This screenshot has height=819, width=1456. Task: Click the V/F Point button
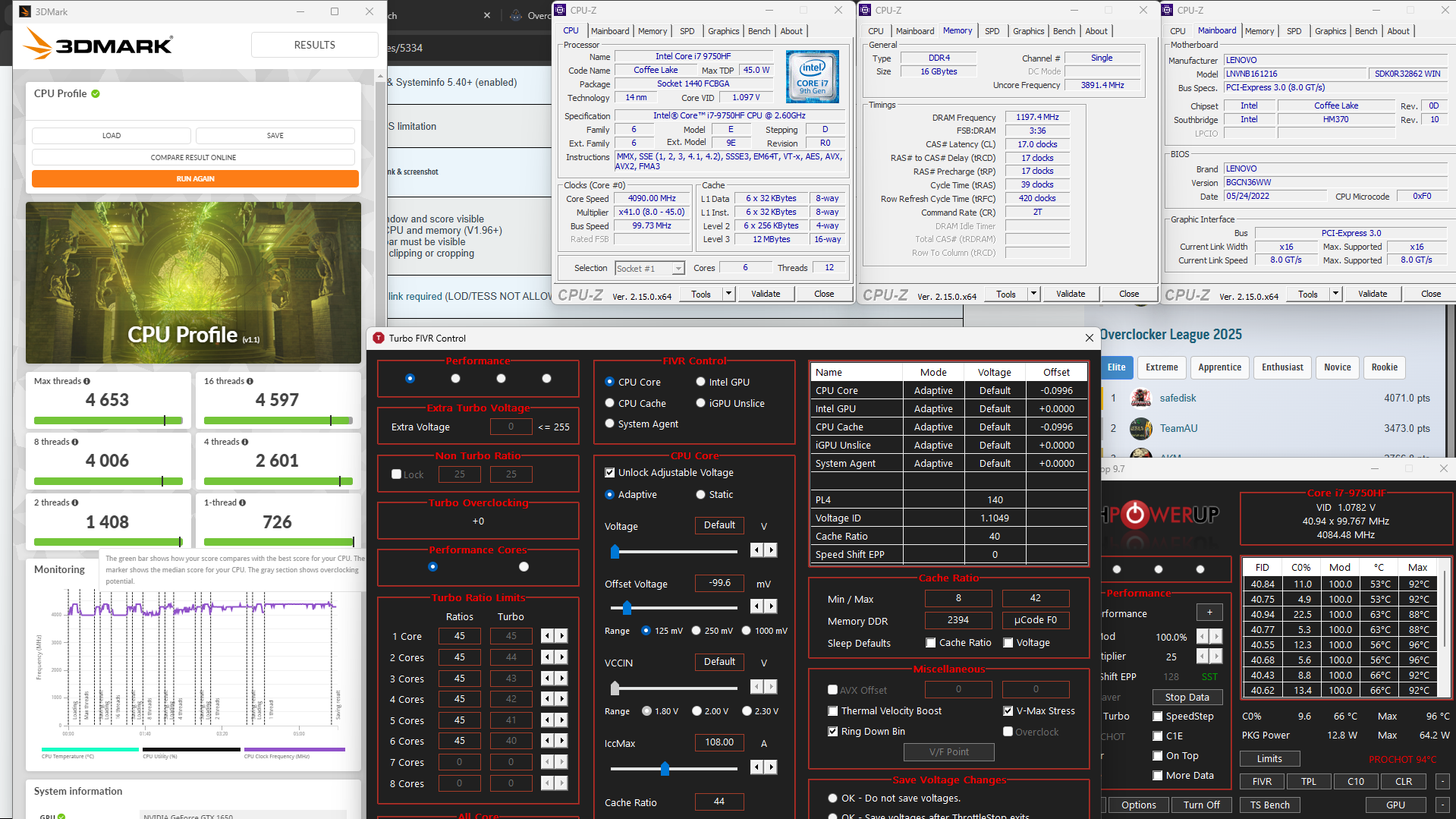click(948, 752)
